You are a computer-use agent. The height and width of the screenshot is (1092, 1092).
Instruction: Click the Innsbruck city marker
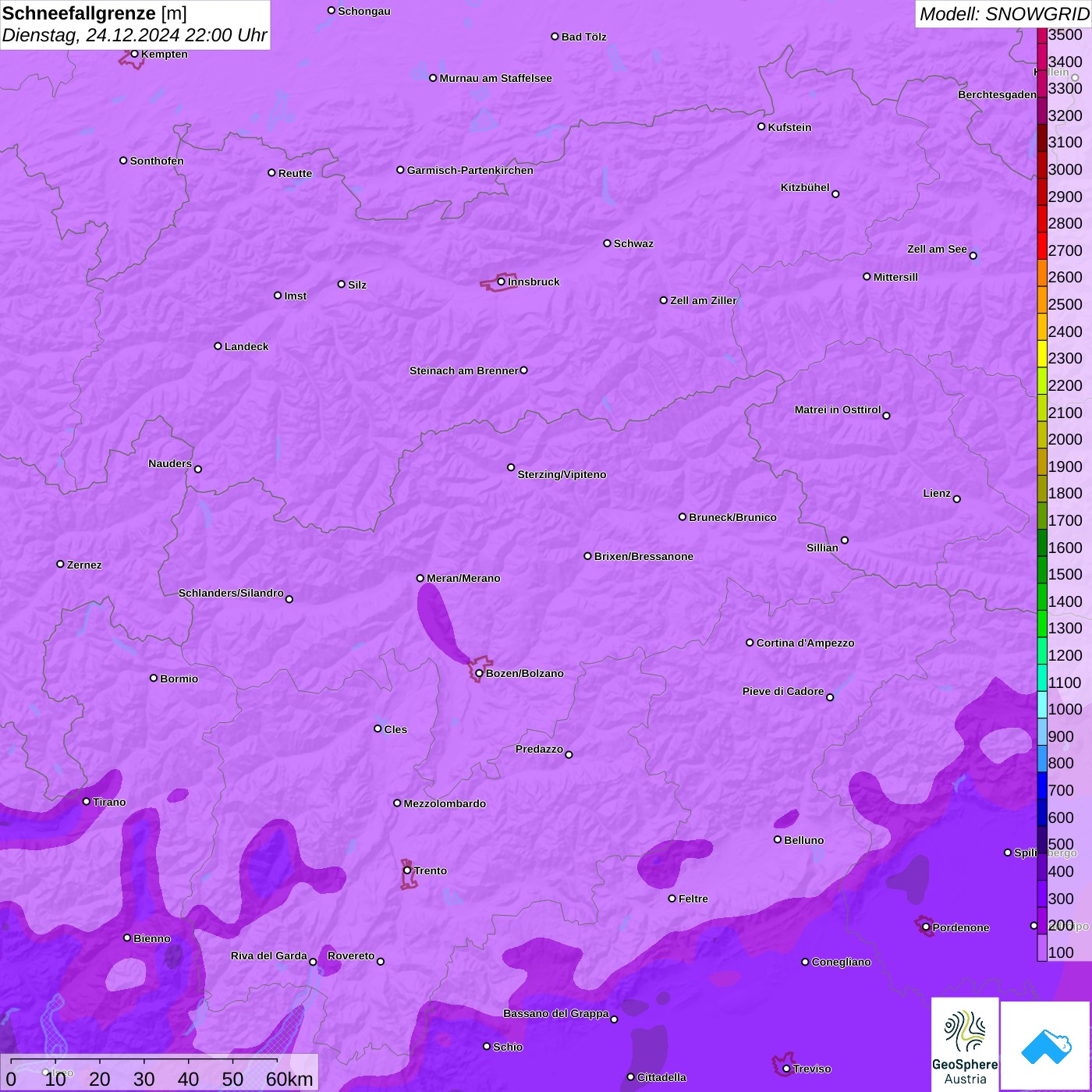[x=502, y=282]
